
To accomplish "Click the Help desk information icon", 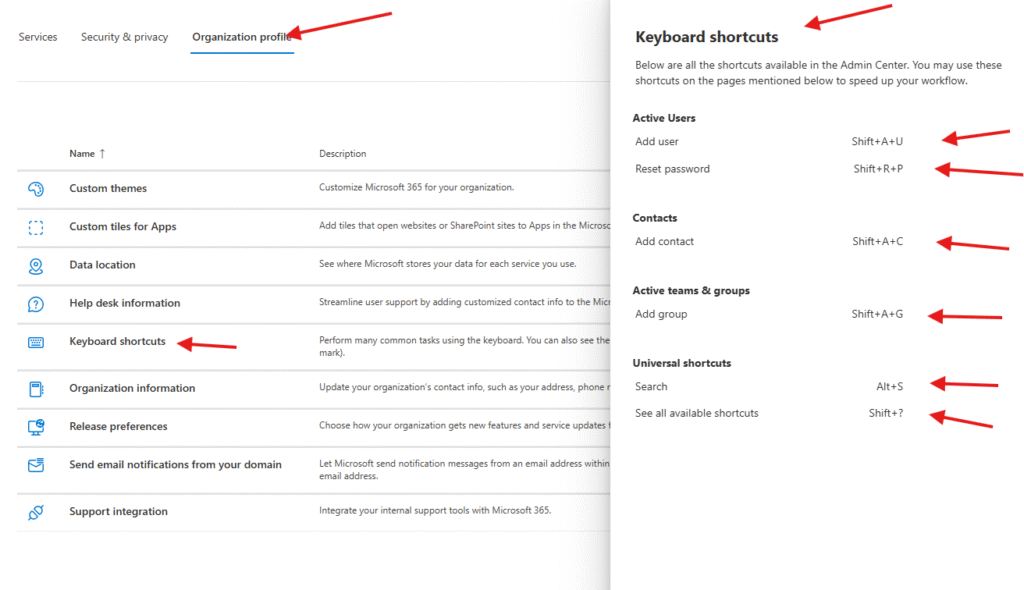I will point(36,304).
